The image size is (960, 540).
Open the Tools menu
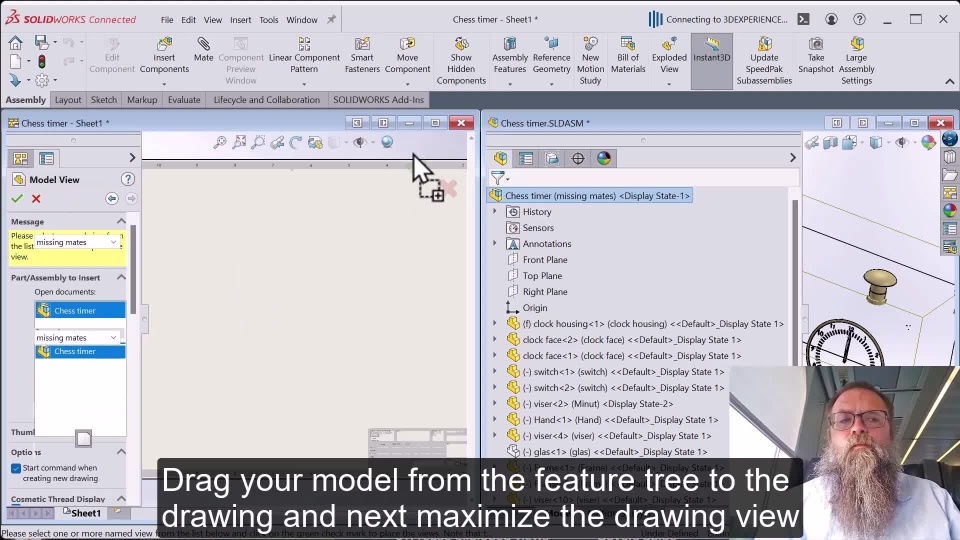pyautogui.click(x=269, y=20)
